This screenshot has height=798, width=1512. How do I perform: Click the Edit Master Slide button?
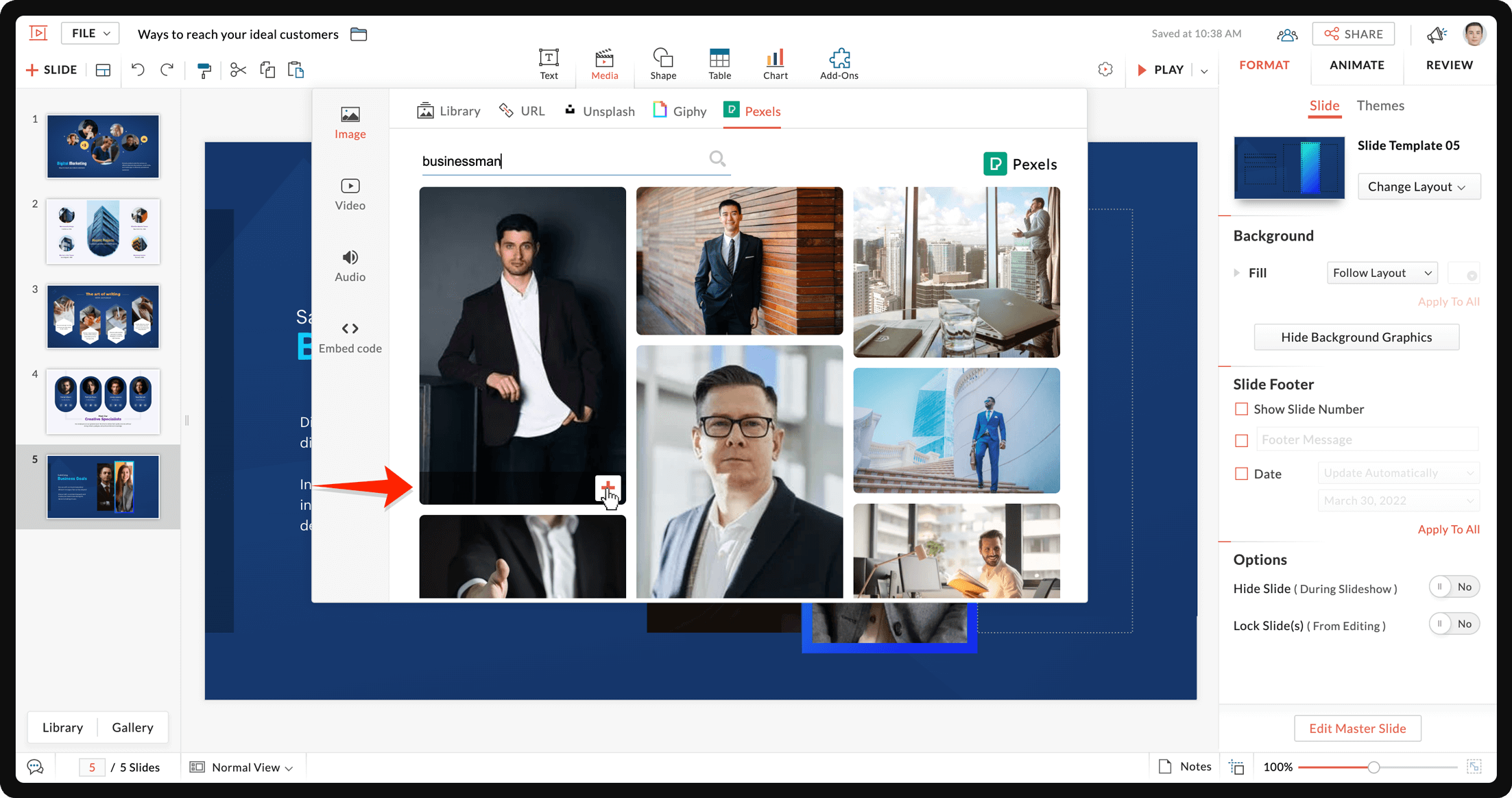click(x=1357, y=728)
